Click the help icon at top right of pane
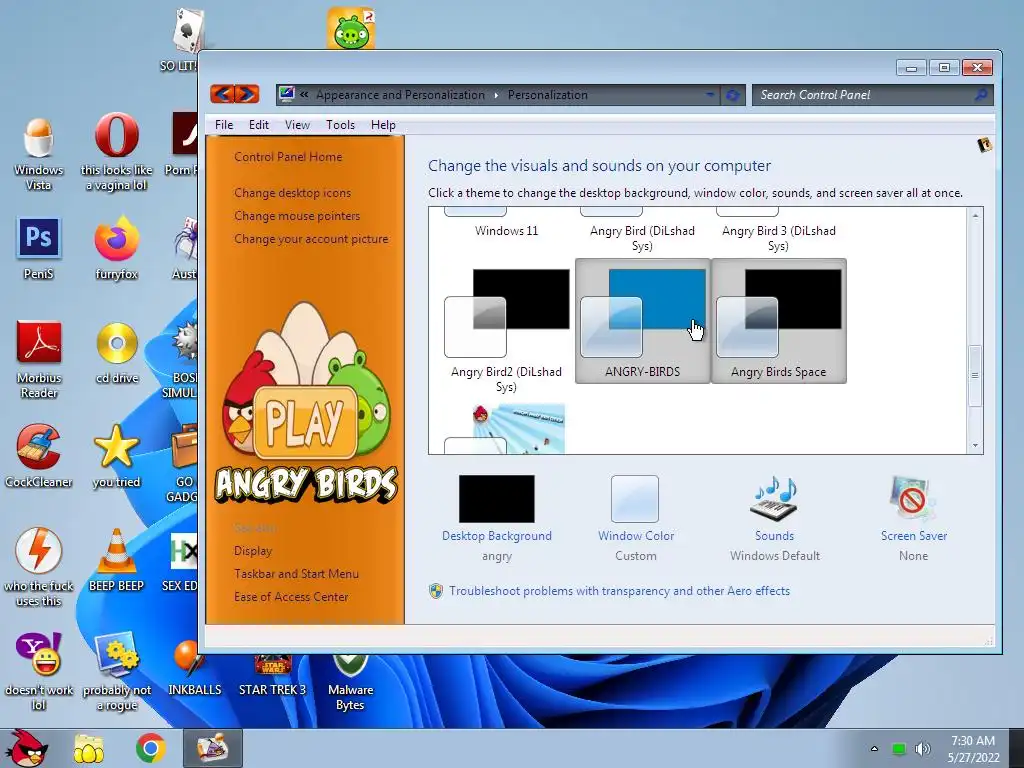This screenshot has width=1024, height=768. coord(984,145)
